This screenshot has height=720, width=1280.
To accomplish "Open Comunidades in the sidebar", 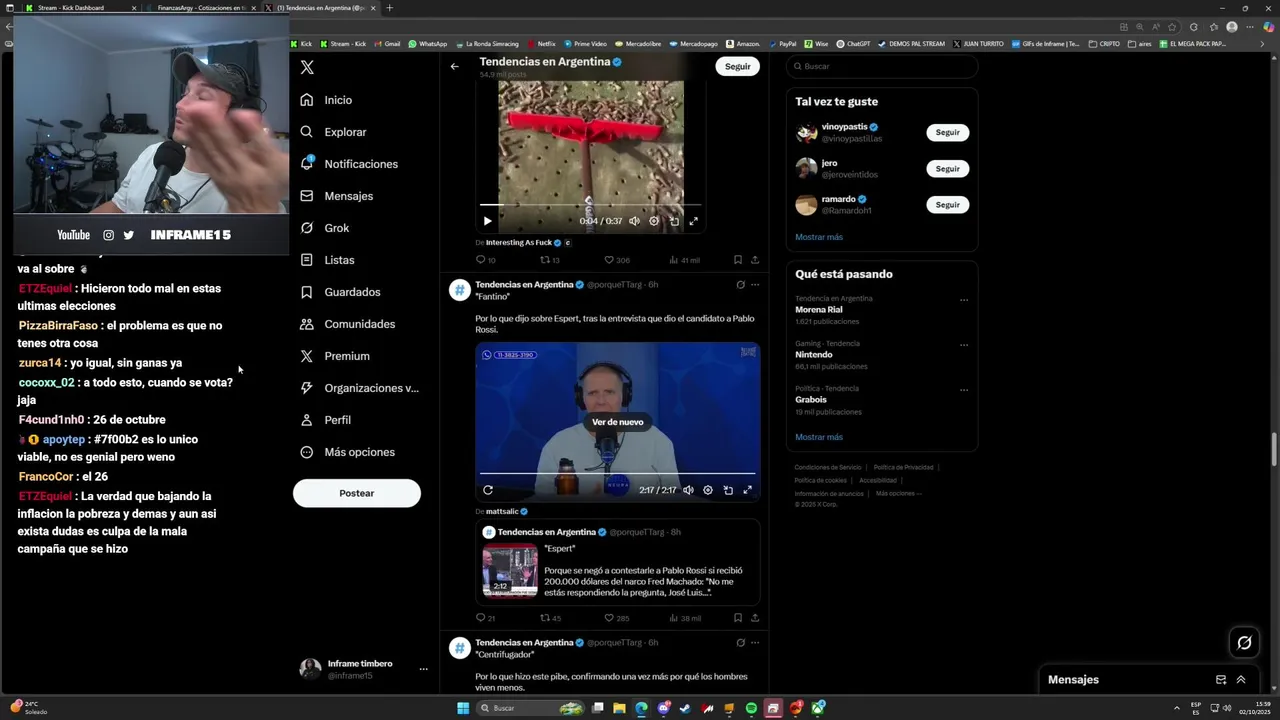I will [x=348, y=324].
